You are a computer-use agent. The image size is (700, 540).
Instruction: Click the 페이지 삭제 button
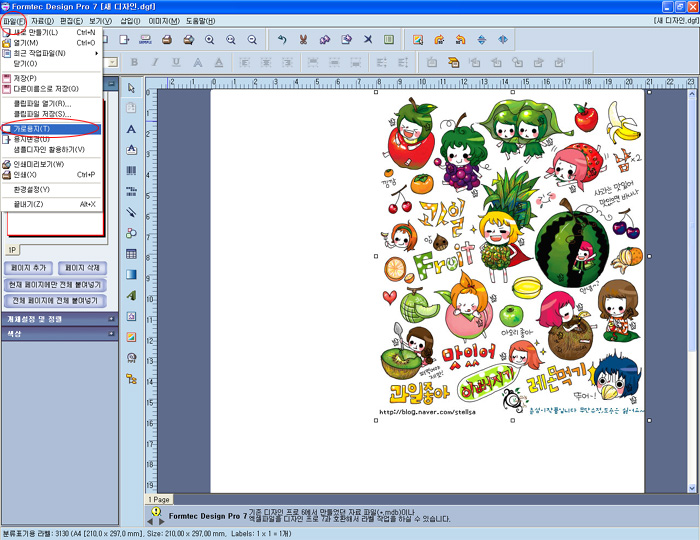(83, 268)
